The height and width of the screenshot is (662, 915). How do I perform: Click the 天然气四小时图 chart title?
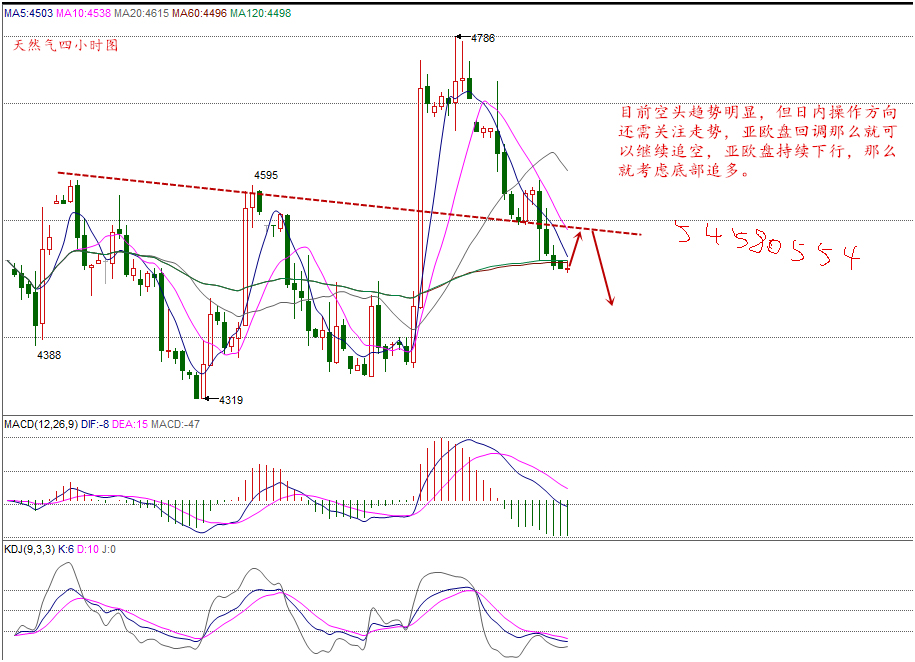[x=65, y=45]
